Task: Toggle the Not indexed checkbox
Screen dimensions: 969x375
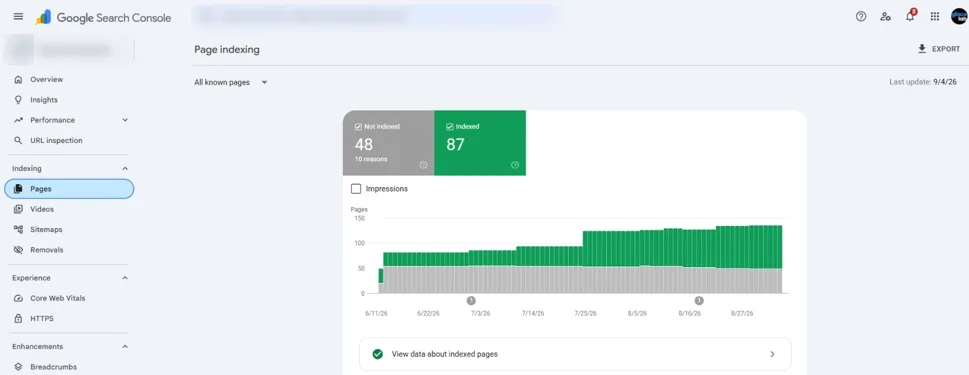Action: 358,126
